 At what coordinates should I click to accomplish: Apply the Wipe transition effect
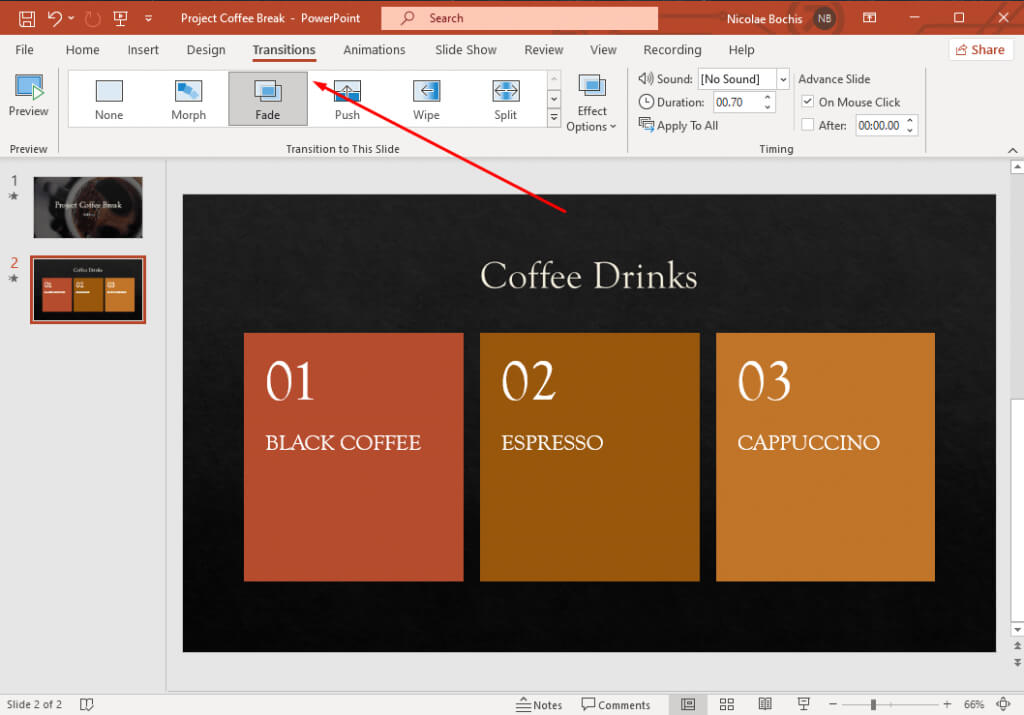426,98
